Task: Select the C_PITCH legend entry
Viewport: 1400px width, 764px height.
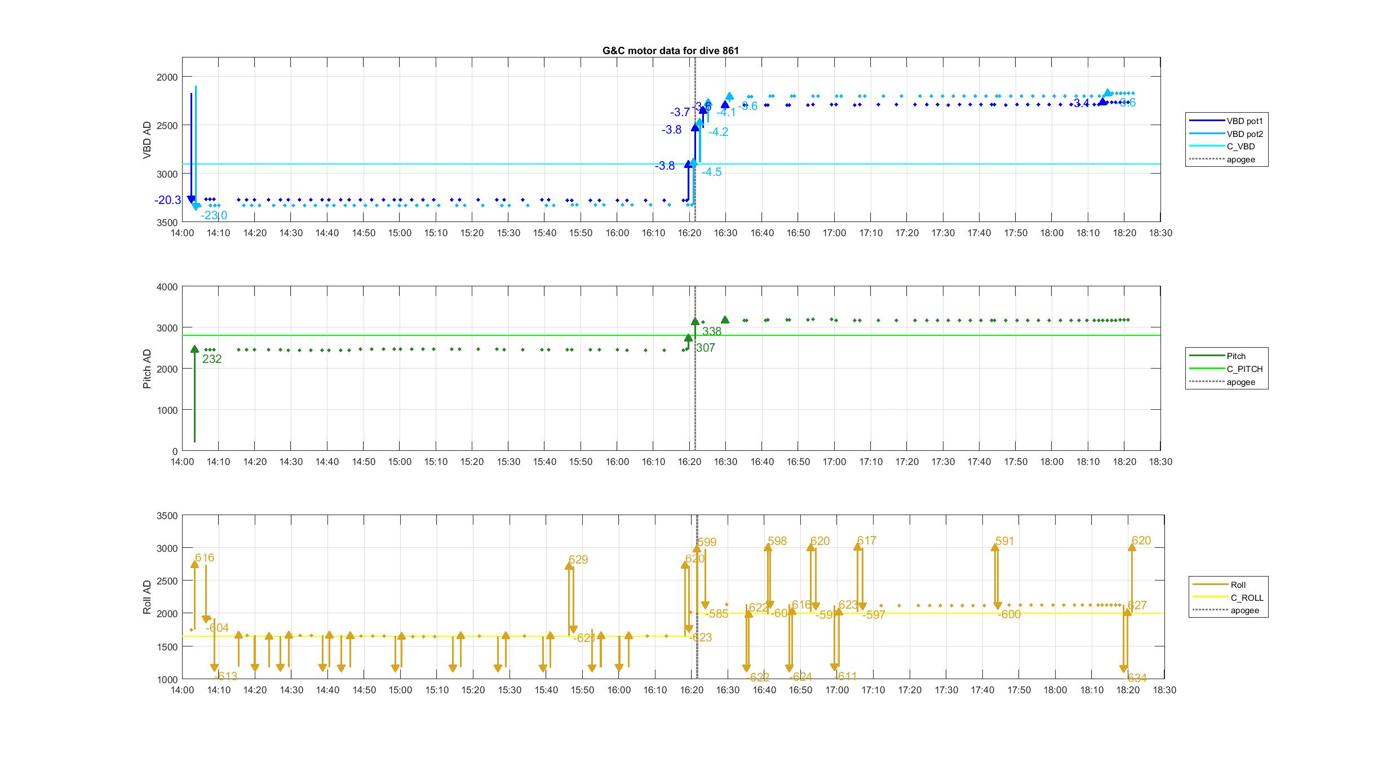Action: tap(1227, 368)
